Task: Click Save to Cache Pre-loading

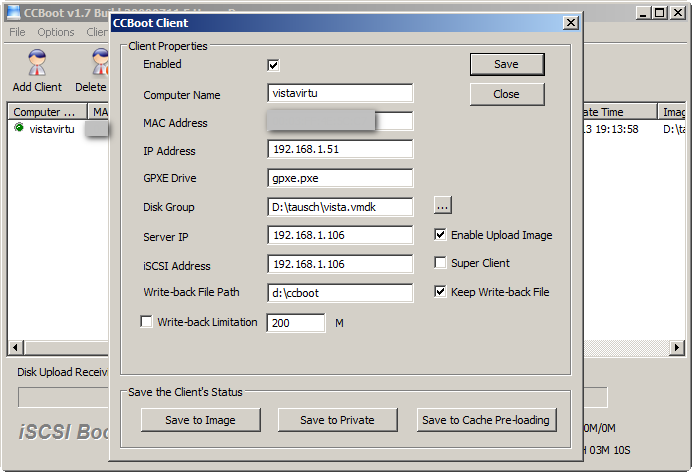Action: [485, 420]
